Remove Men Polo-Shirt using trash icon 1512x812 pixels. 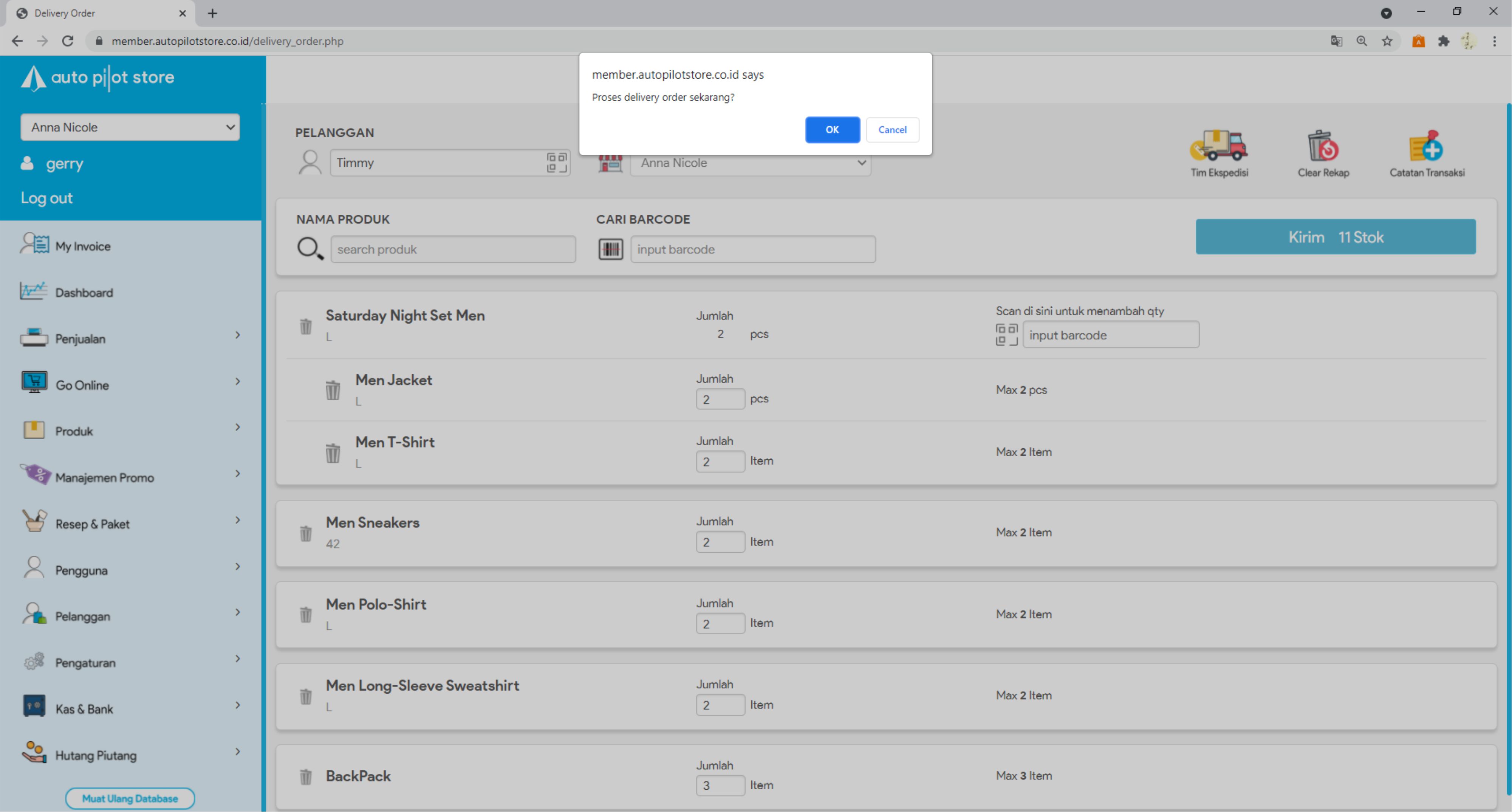pos(306,615)
